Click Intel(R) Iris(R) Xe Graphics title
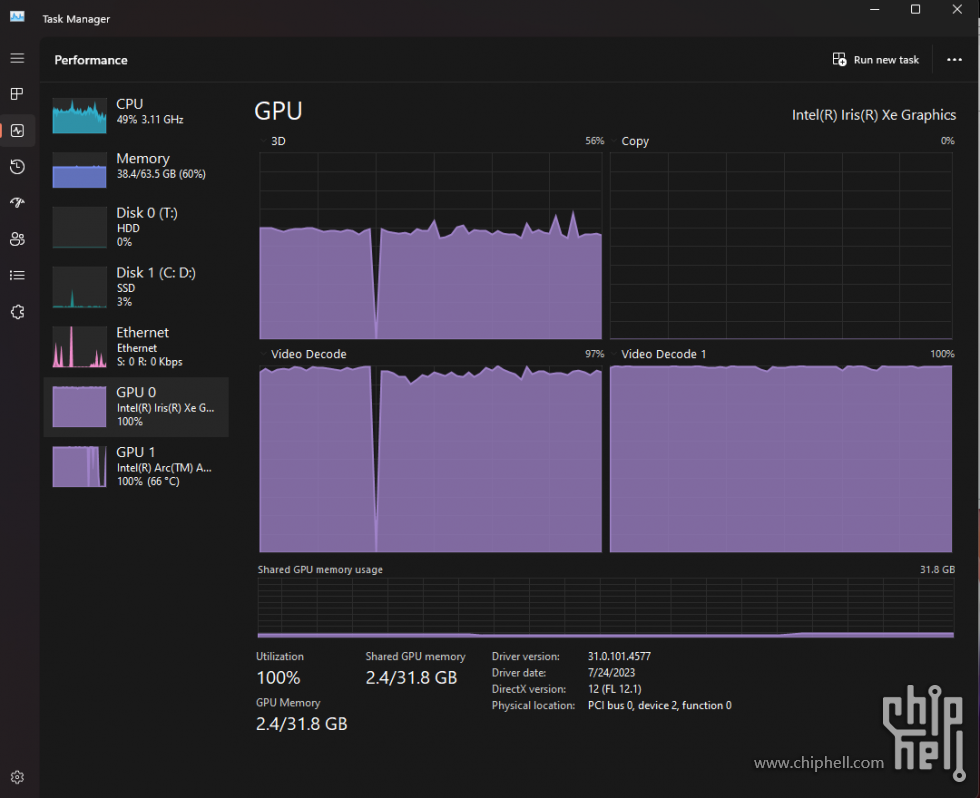980x798 pixels. pos(874,115)
